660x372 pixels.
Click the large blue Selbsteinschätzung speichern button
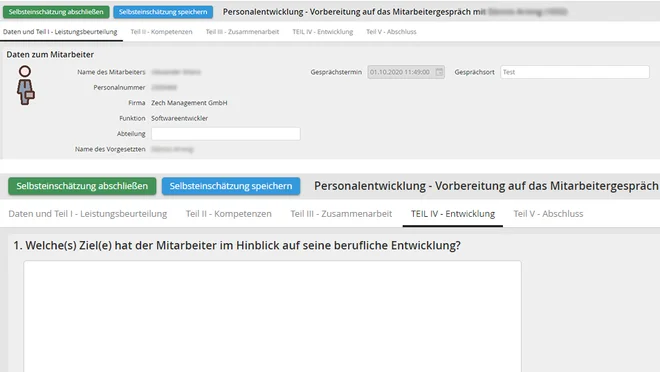pos(231,186)
